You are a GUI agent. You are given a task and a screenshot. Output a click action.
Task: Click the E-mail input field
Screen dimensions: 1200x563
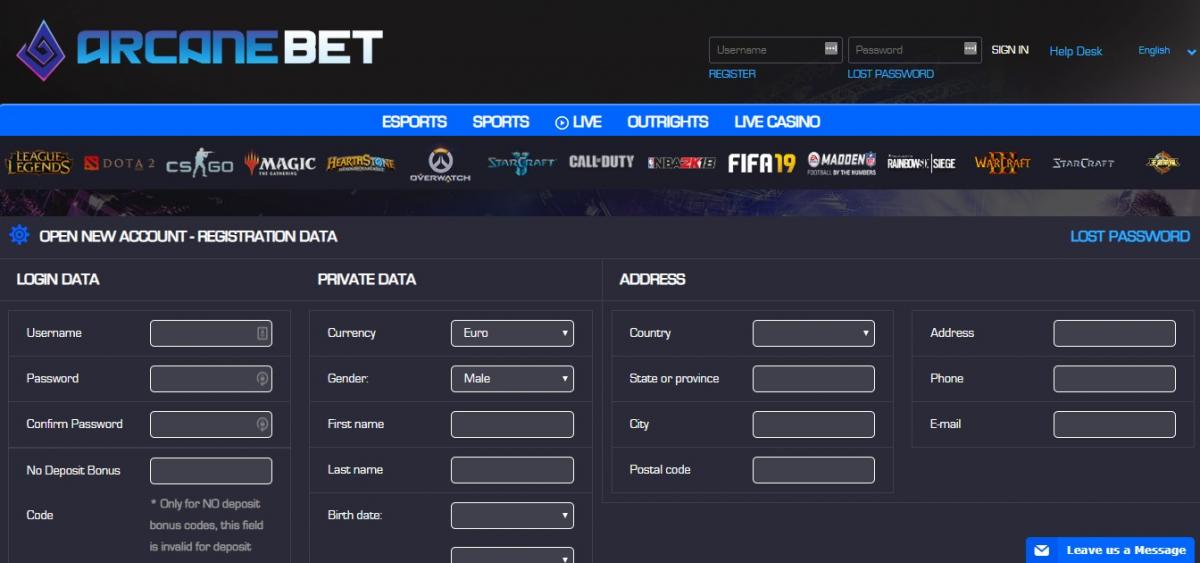tap(1114, 424)
